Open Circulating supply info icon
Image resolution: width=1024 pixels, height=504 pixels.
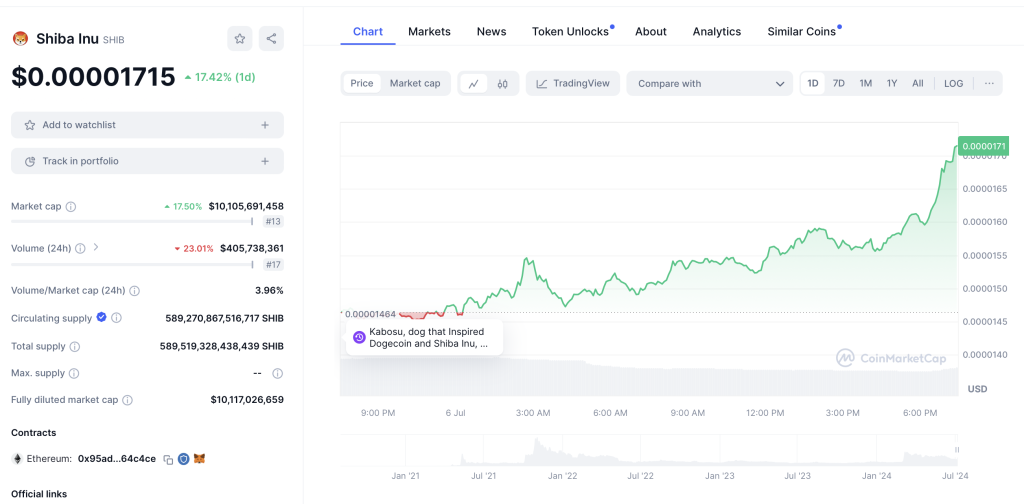pyautogui.click(x=116, y=318)
